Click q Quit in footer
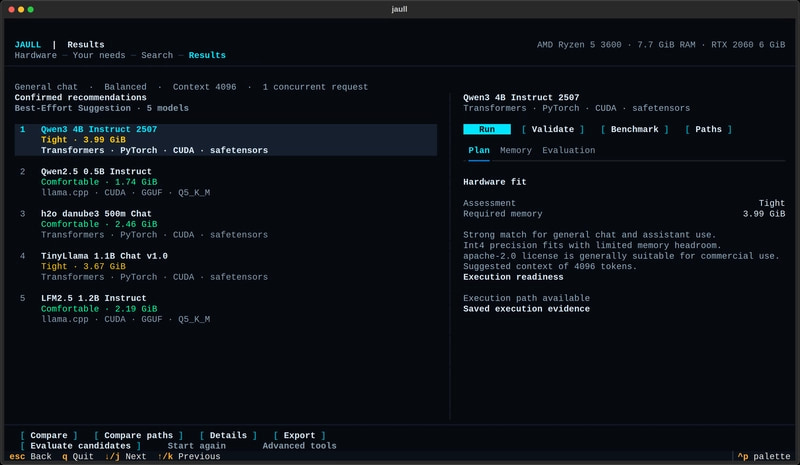 click(x=78, y=456)
